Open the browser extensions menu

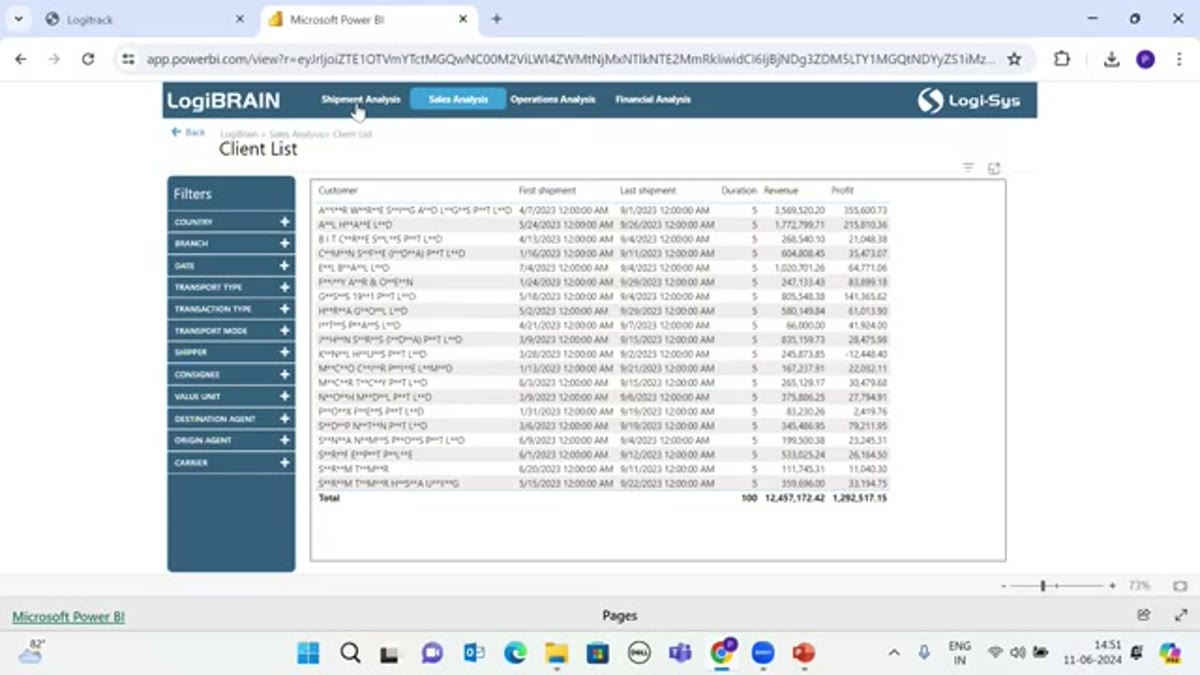tap(1062, 60)
